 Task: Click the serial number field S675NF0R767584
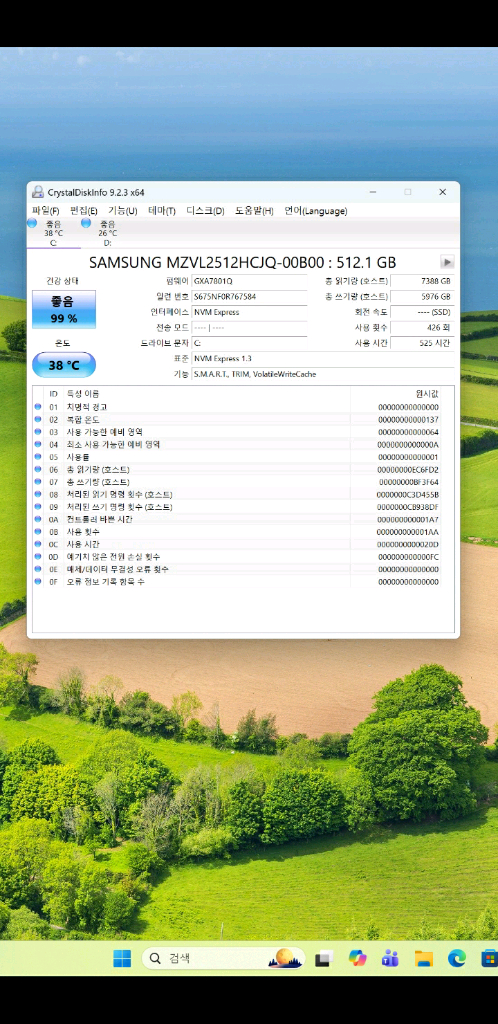click(249, 296)
